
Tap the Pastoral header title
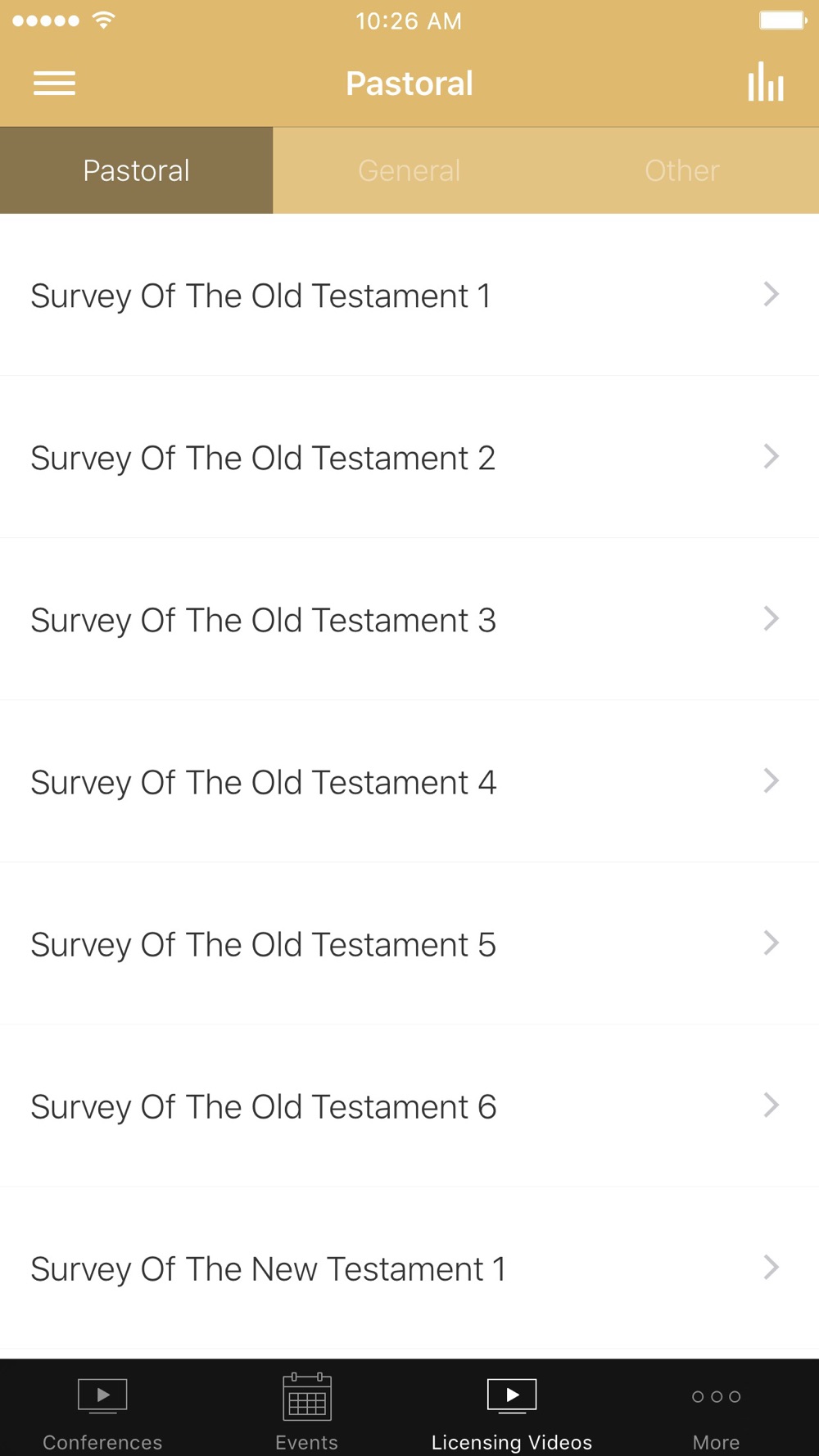[409, 83]
